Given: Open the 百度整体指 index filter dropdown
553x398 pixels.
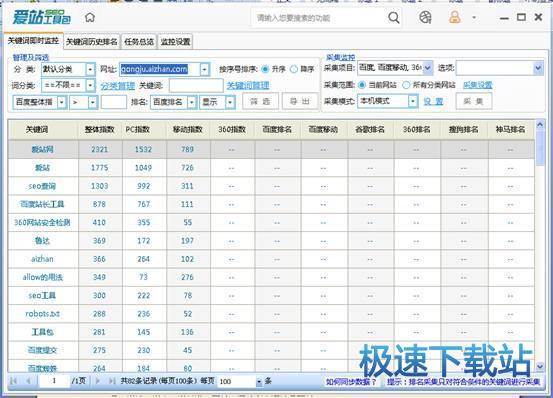Looking at the screenshot, I should (x=62, y=102).
